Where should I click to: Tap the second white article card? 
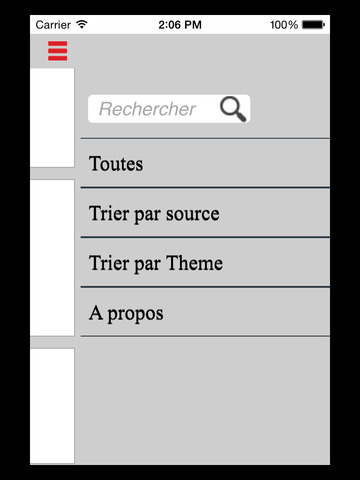tap(52, 258)
